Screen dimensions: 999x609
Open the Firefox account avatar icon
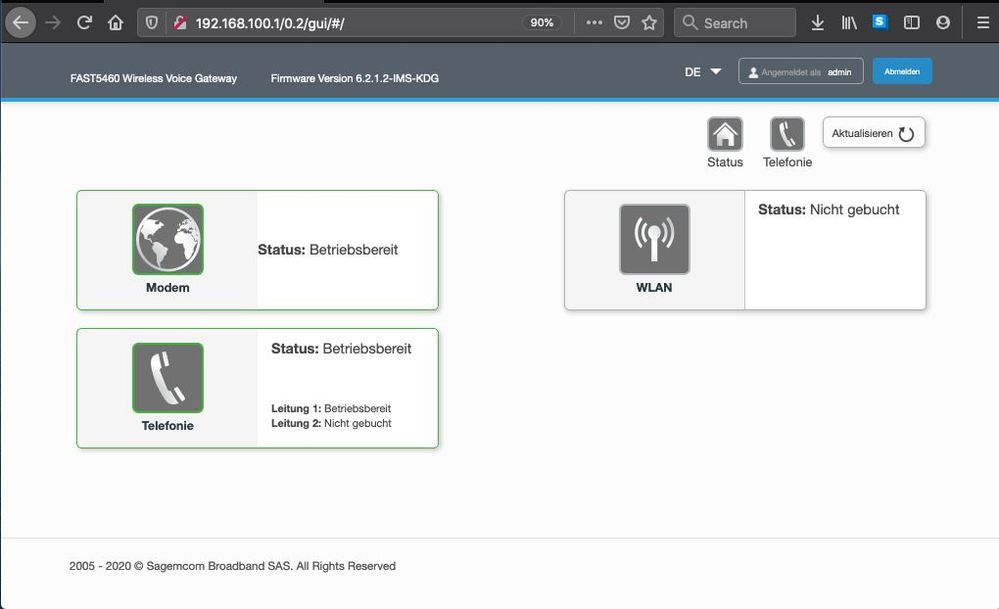(x=943, y=23)
